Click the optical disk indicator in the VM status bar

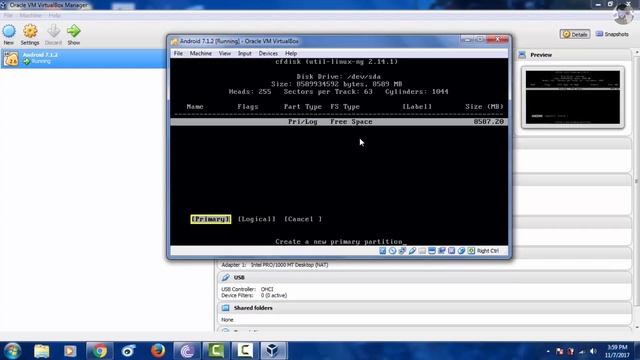tap(392, 251)
